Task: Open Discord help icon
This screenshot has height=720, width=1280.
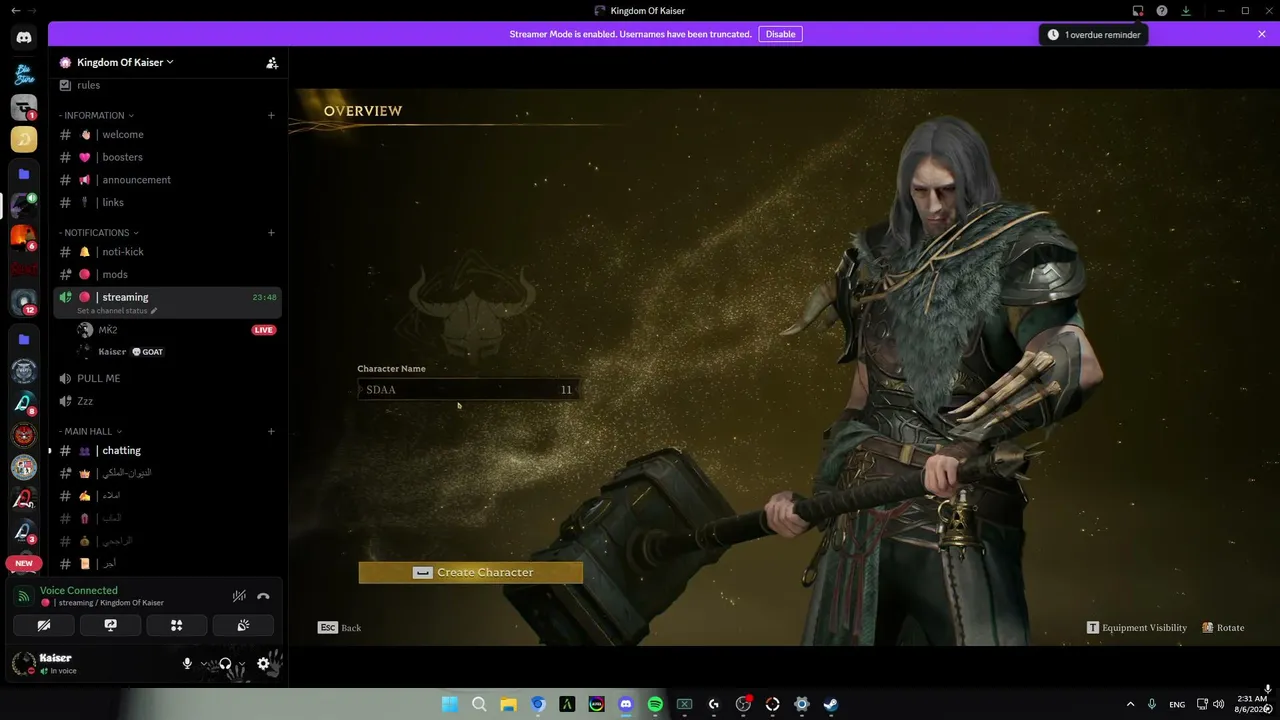Action: click(x=1162, y=11)
